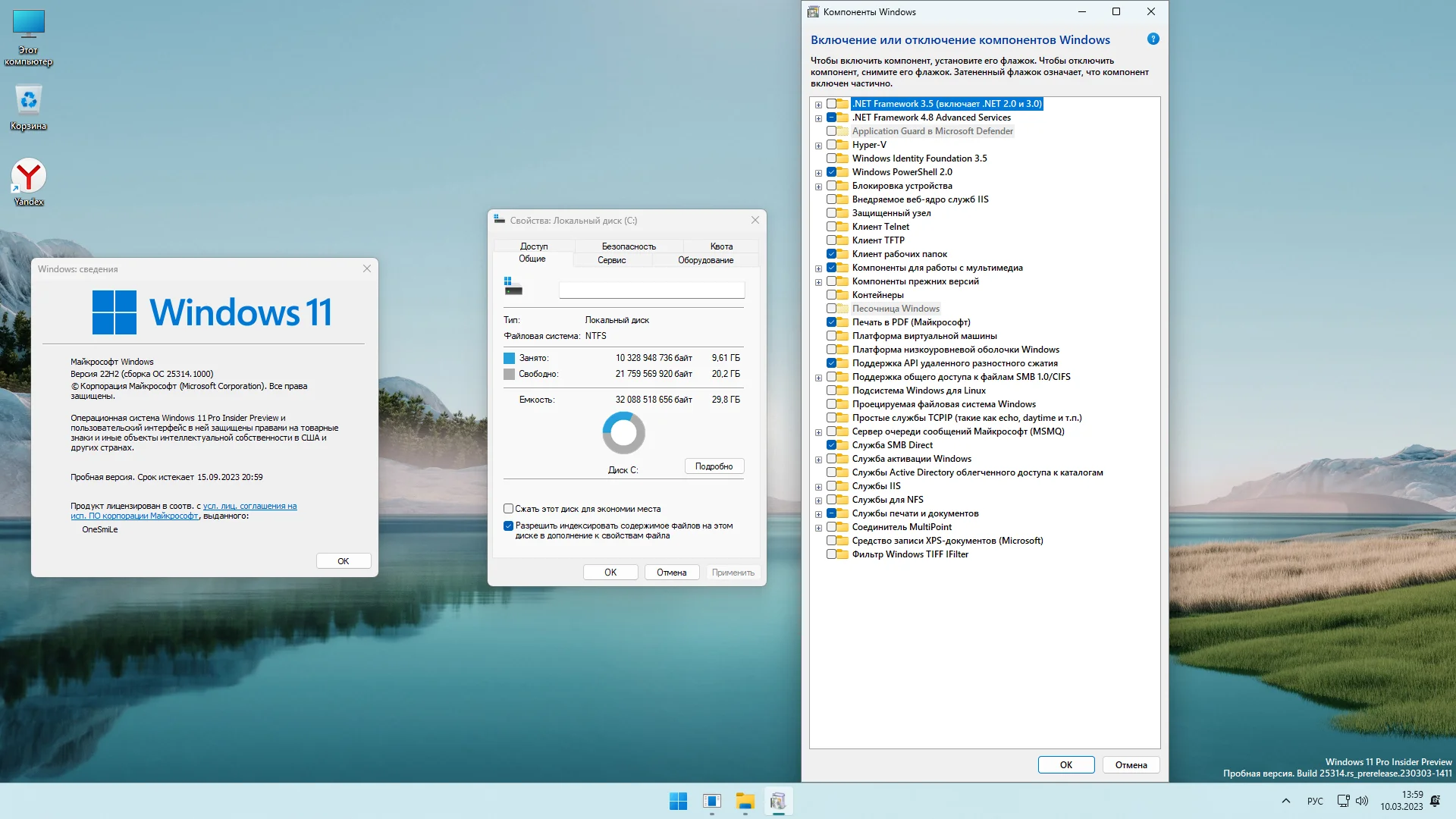Screen dimensions: 1456x819
Task: Expand the Службы IIS tree node
Action: click(818, 487)
